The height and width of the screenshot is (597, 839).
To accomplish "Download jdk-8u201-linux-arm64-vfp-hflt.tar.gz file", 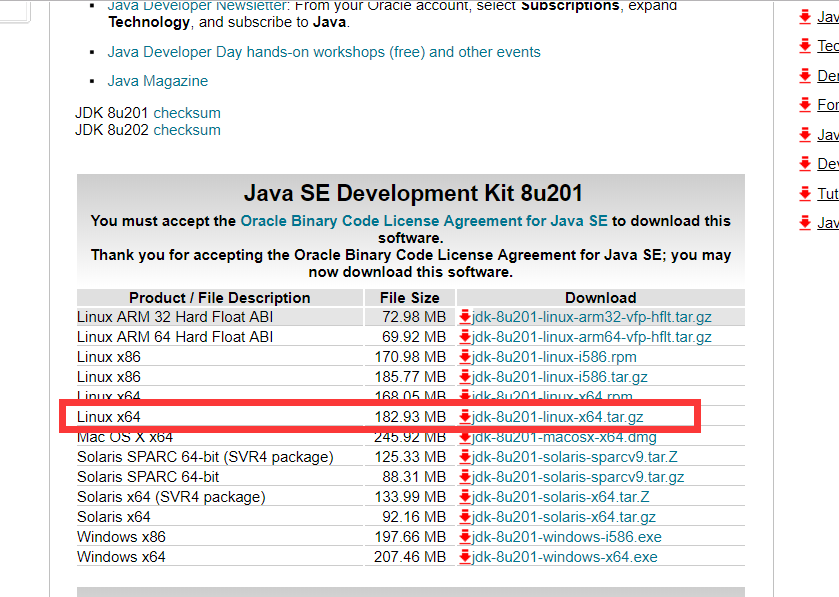I will [592, 337].
